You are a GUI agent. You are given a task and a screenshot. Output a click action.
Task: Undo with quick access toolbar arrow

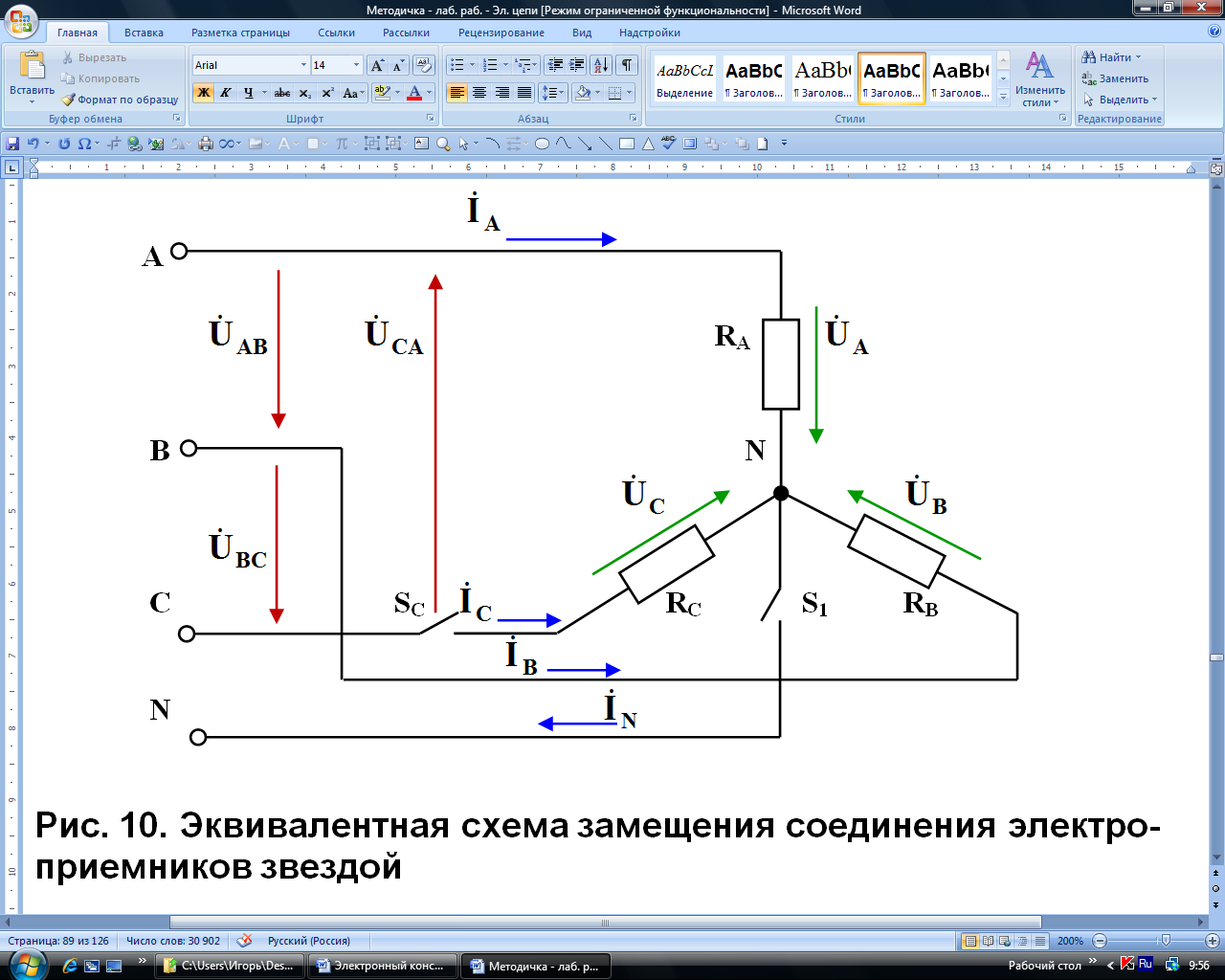point(33,144)
